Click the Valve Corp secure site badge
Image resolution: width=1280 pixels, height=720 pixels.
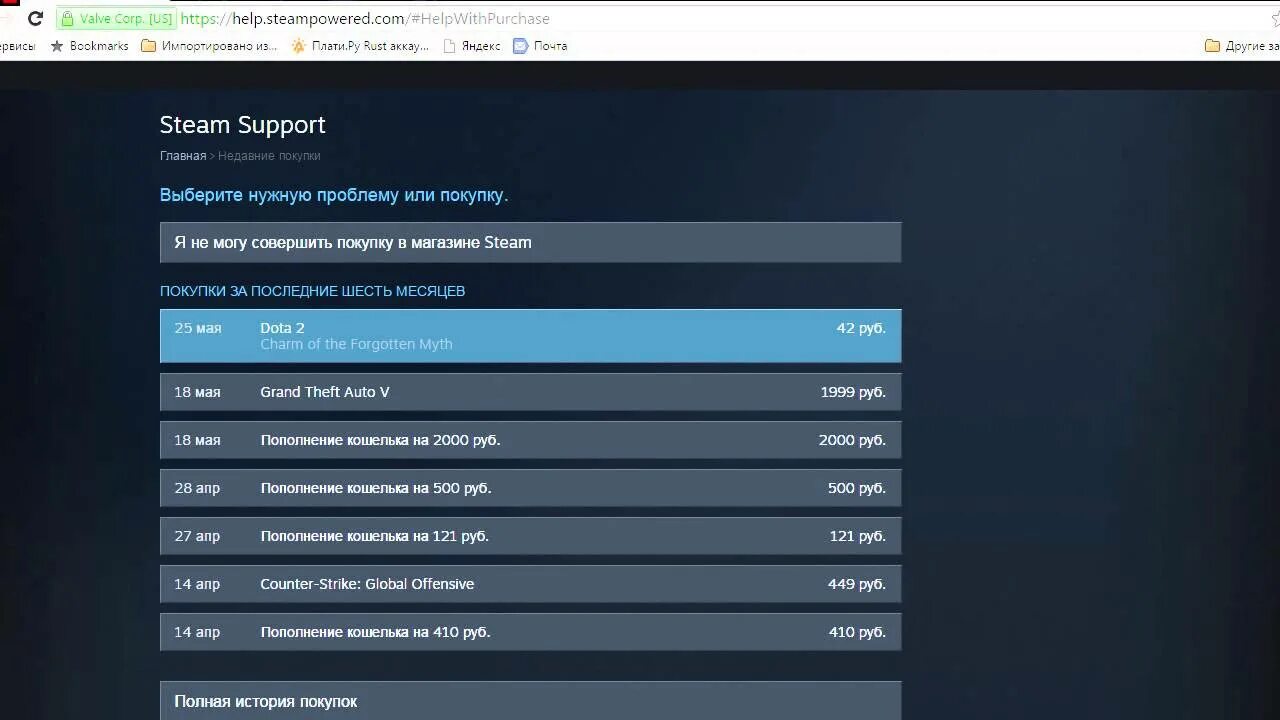click(x=116, y=19)
